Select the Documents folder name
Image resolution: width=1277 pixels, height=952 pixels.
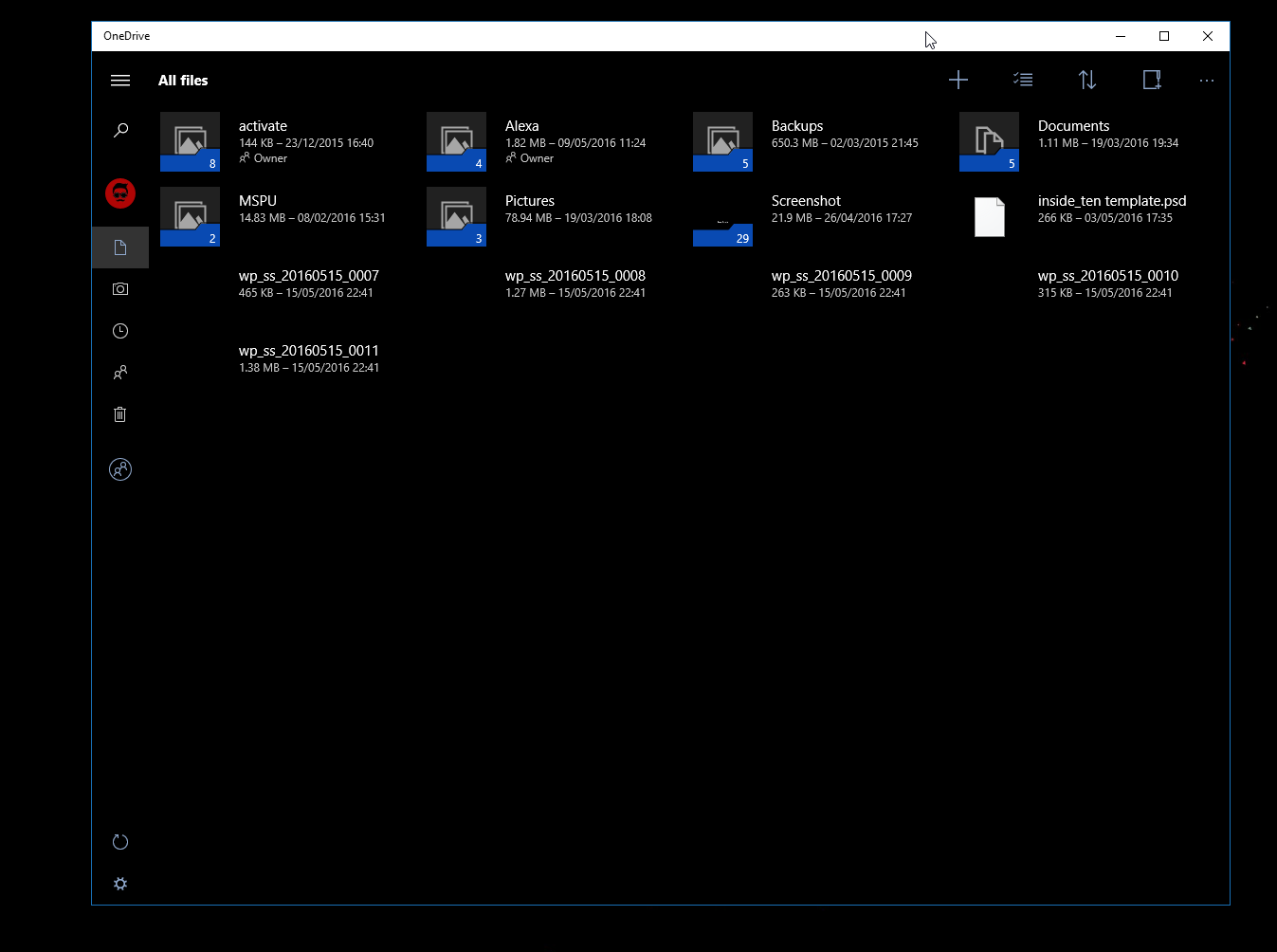[1073, 126]
